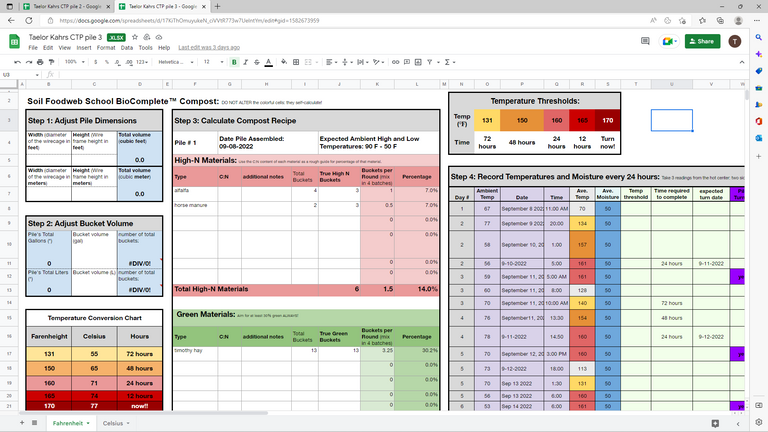Click the cloud document status icon

[x=159, y=37]
